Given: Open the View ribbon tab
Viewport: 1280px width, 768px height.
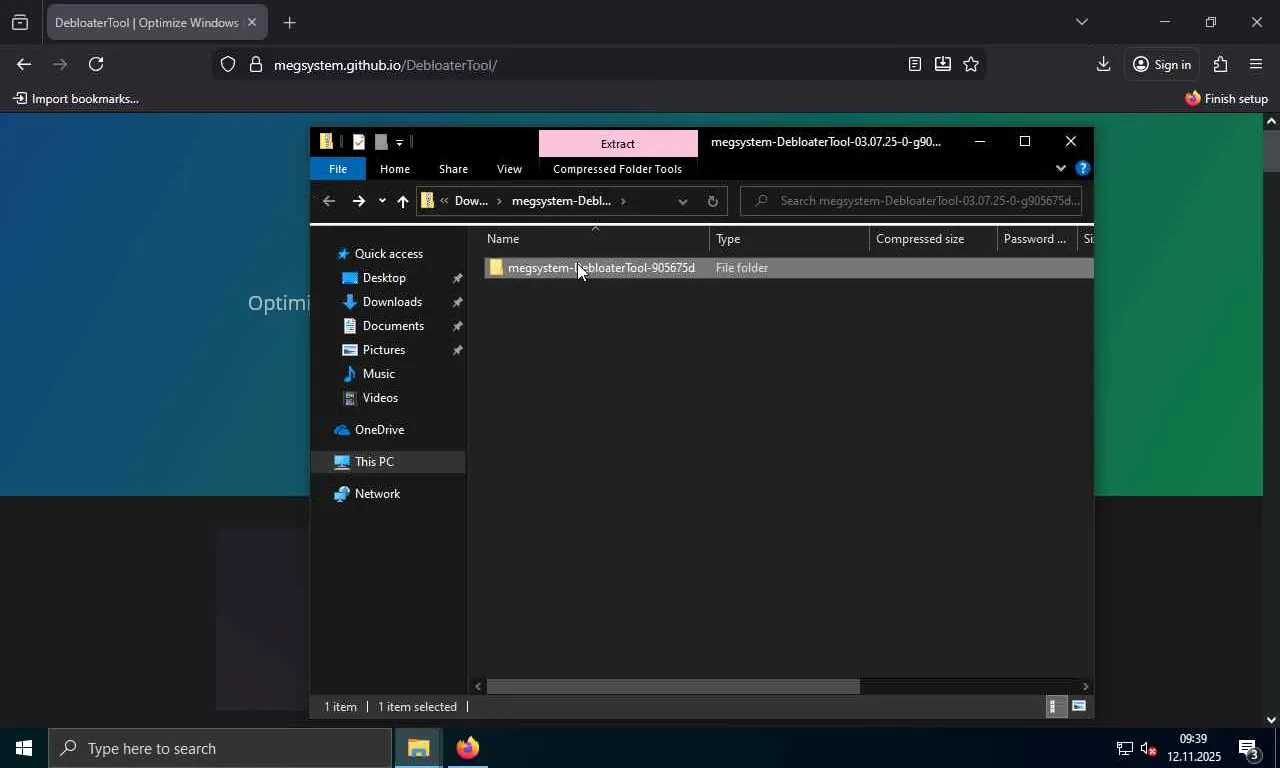Looking at the screenshot, I should [x=509, y=169].
